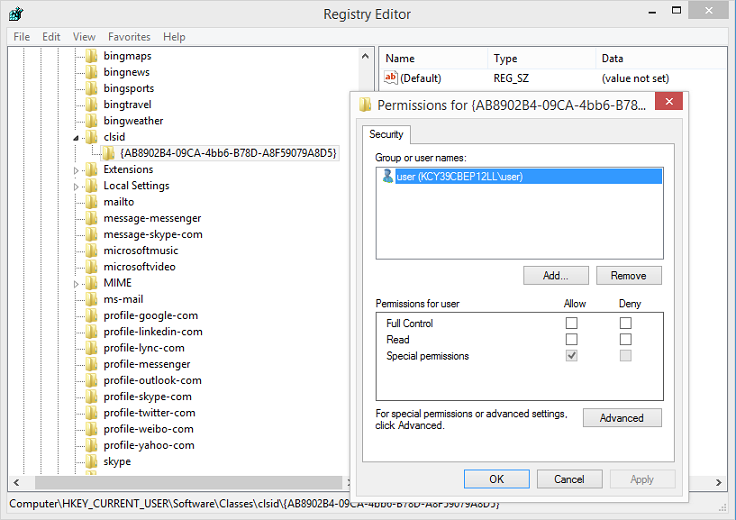Click the Registry Editor app icon in title bar

(16, 14)
